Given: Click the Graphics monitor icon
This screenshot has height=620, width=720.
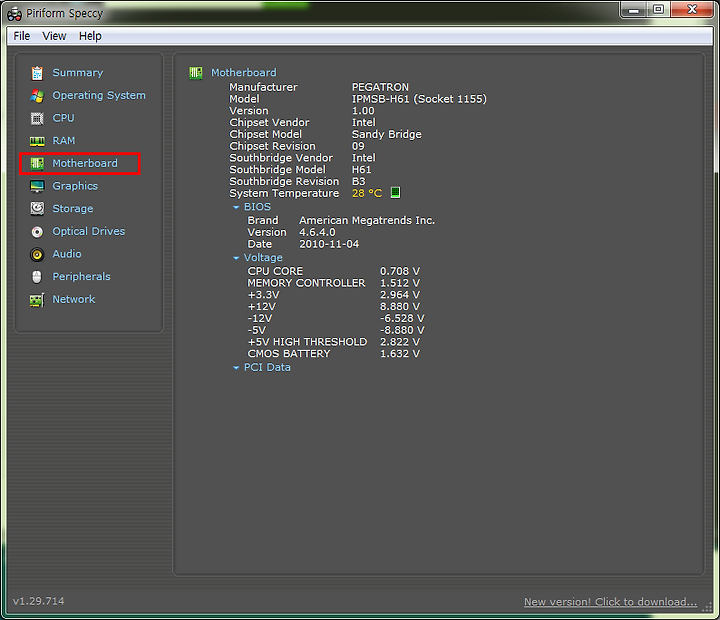Looking at the screenshot, I should click(x=37, y=186).
